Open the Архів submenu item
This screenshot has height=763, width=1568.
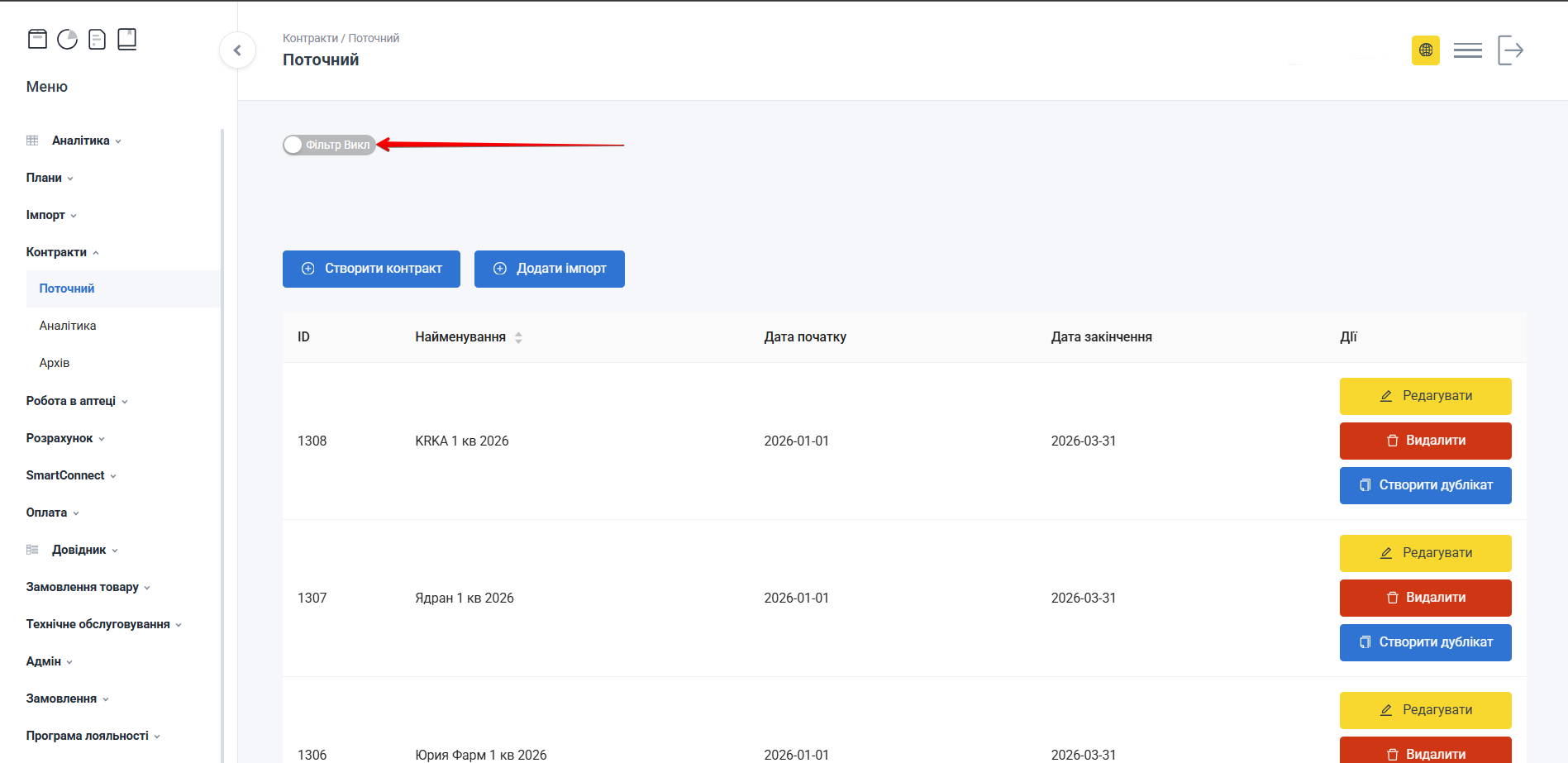coord(55,363)
